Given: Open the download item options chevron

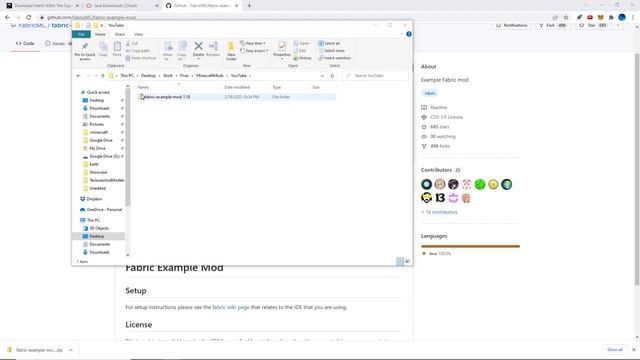Looking at the screenshot, I should [x=71, y=350].
